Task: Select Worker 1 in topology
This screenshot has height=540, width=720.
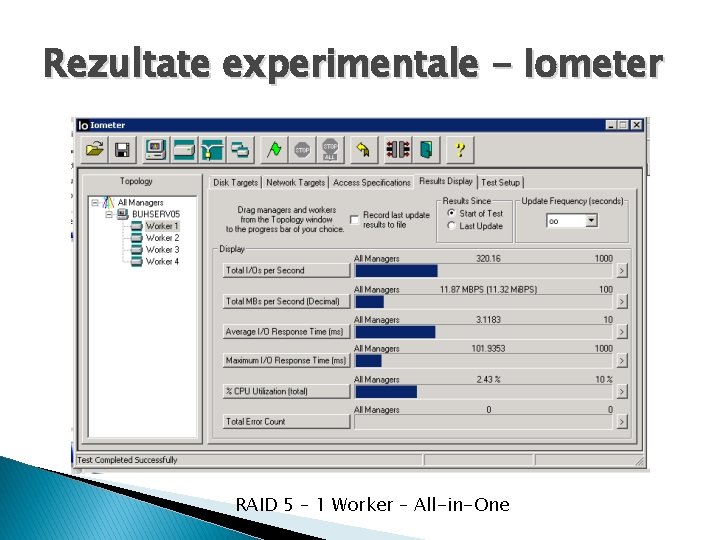Action: [162, 226]
